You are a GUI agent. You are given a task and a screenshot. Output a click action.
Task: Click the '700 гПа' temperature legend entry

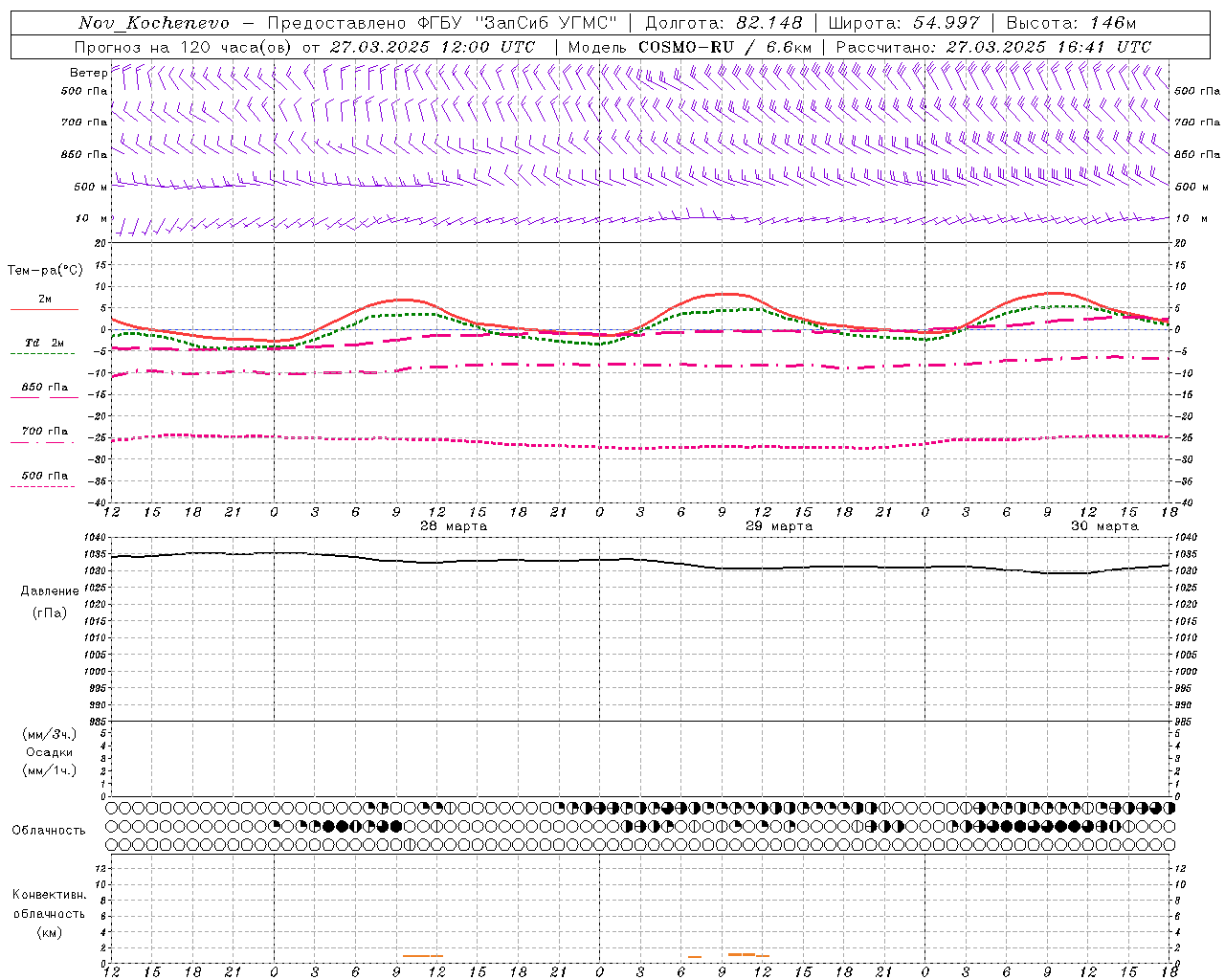pyautogui.click(x=45, y=431)
